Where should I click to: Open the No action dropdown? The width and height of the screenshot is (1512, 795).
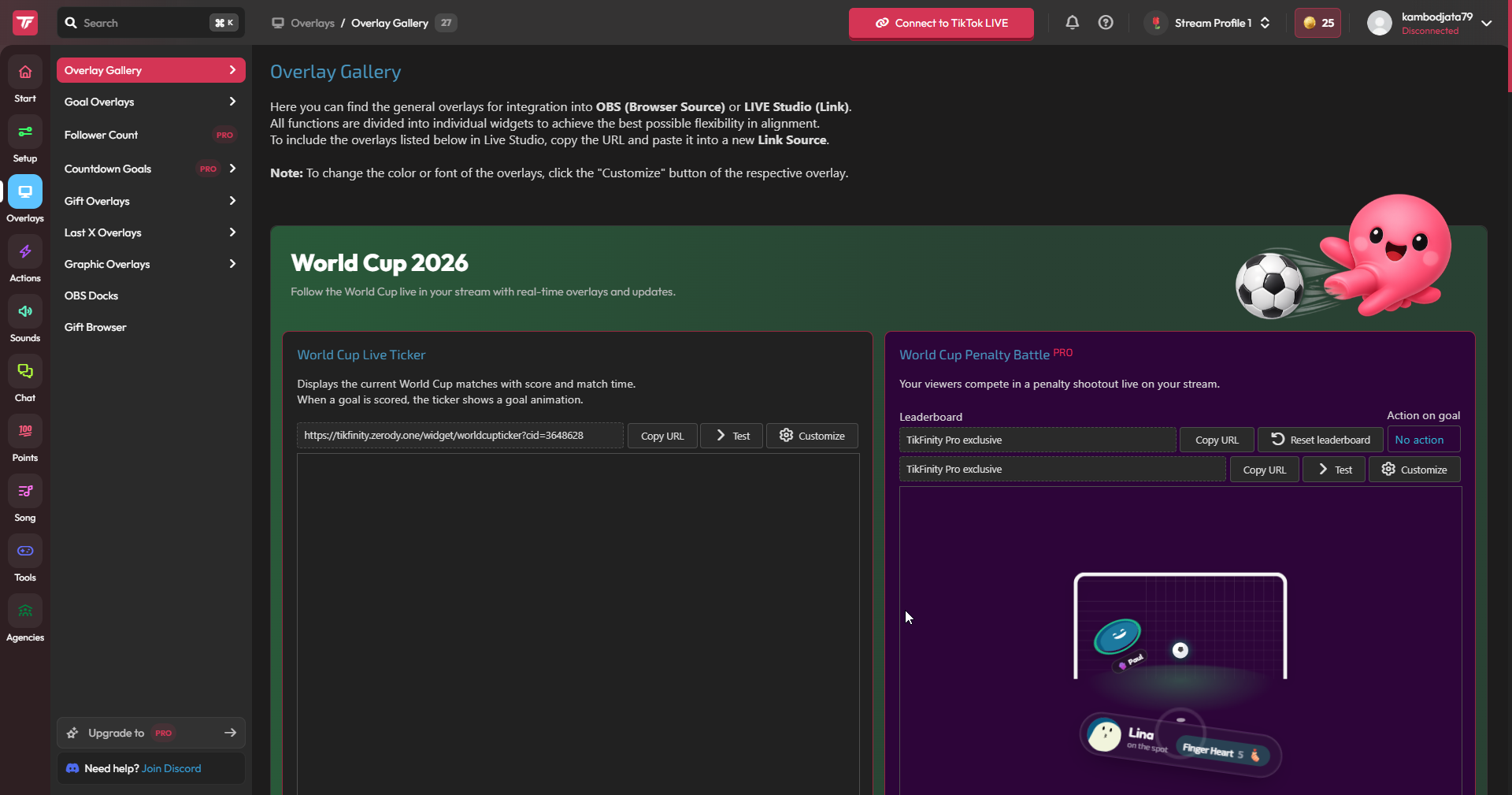tap(1424, 440)
